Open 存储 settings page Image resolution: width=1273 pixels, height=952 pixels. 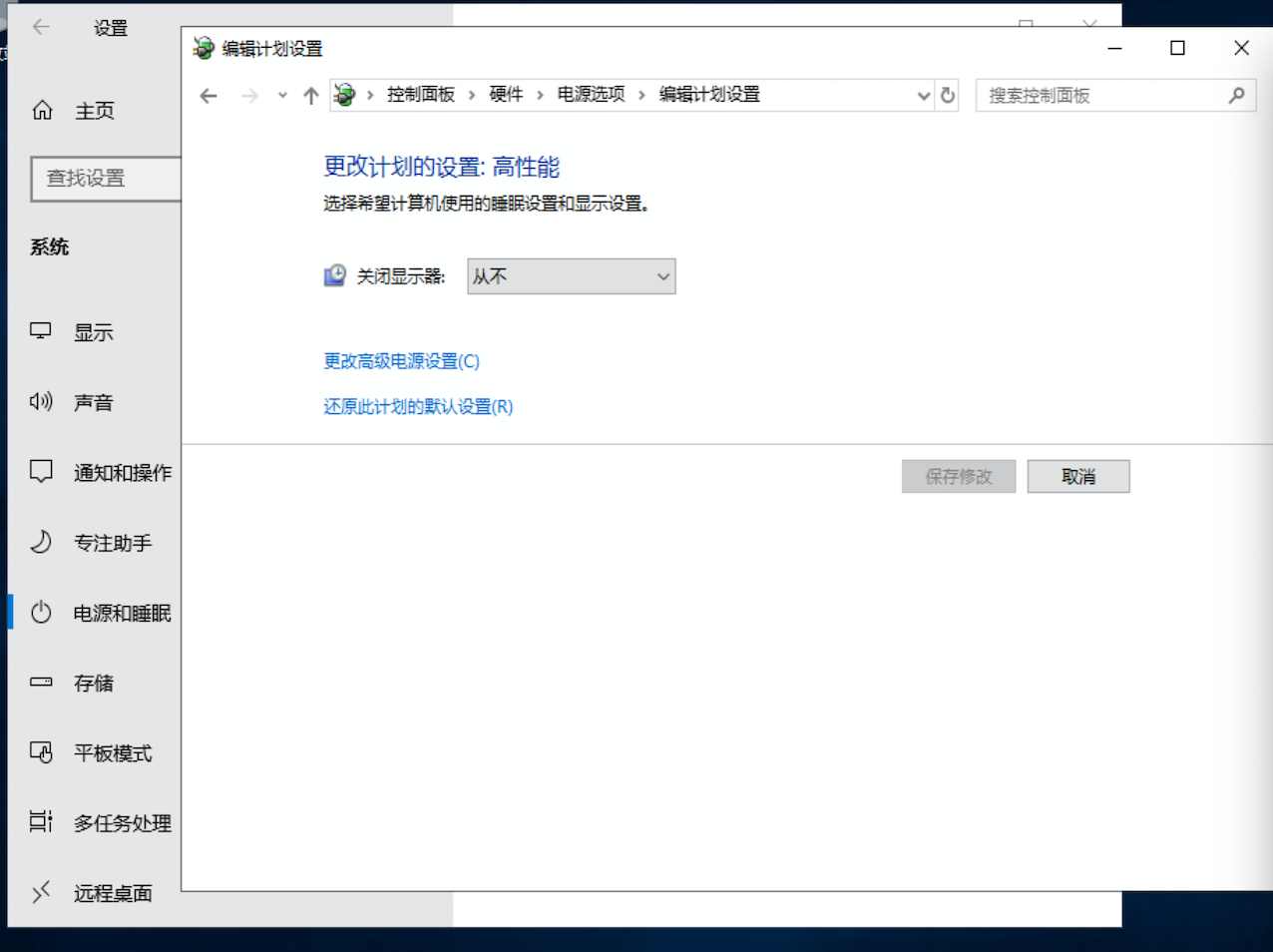tap(95, 683)
